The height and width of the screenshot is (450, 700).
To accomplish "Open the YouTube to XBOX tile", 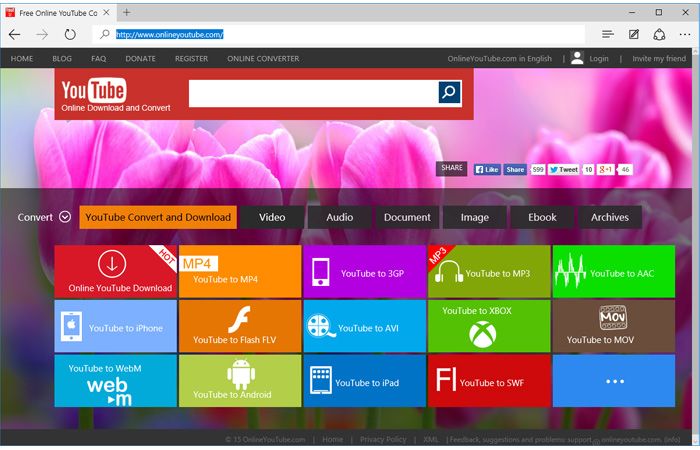I will (x=489, y=326).
